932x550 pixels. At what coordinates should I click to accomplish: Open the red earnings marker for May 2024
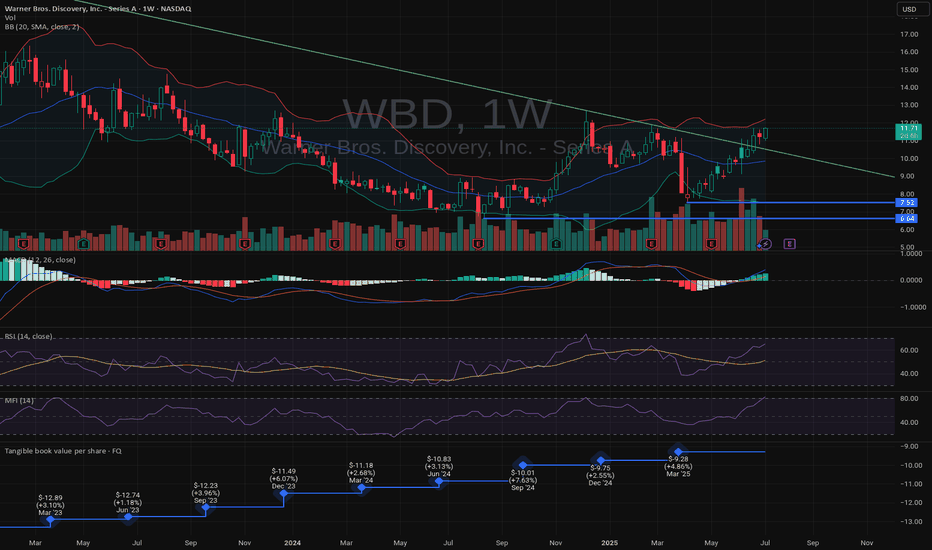401,244
